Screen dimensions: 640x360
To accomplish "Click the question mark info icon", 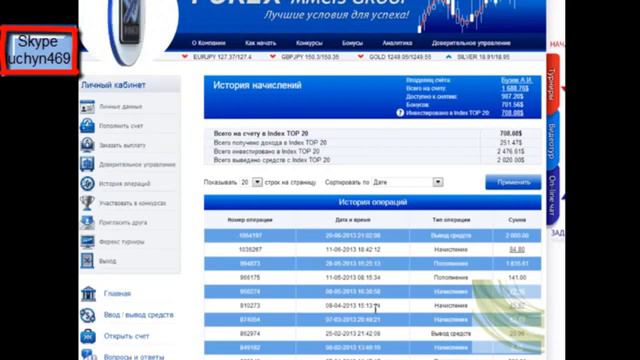I will coord(400,113).
